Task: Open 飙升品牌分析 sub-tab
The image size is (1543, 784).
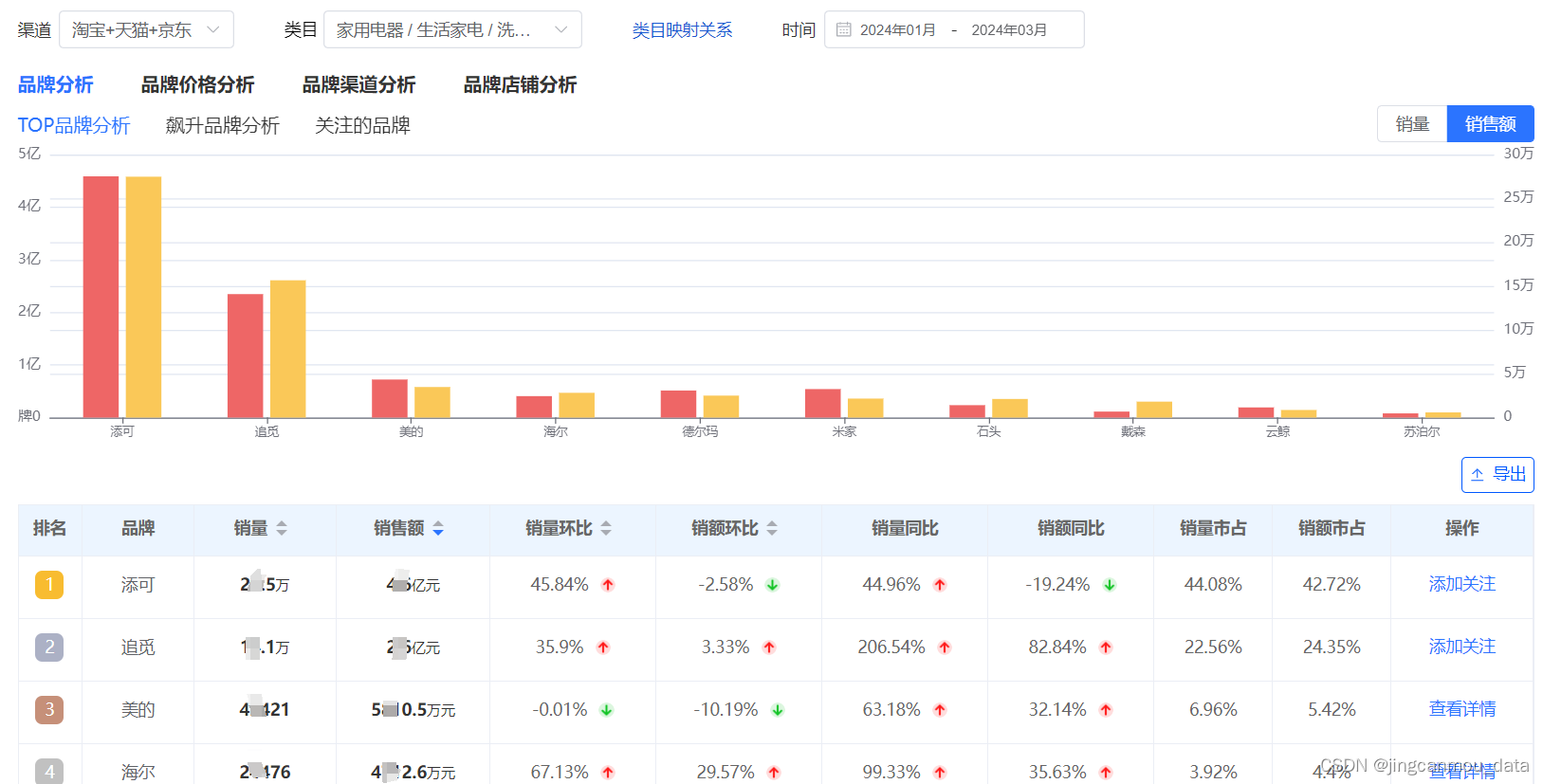Action: click(222, 125)
